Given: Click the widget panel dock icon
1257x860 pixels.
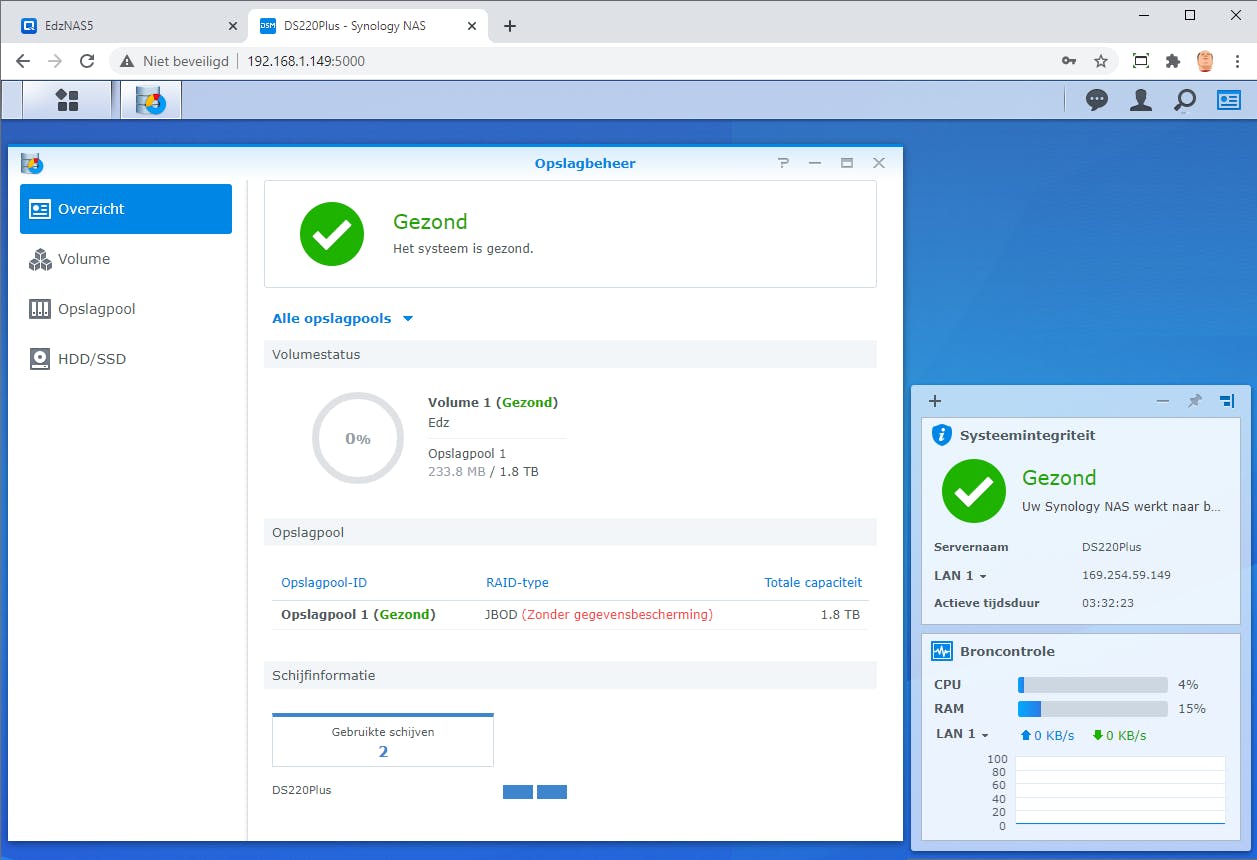Looking at the screenshot, I should tap(1227, 401).
